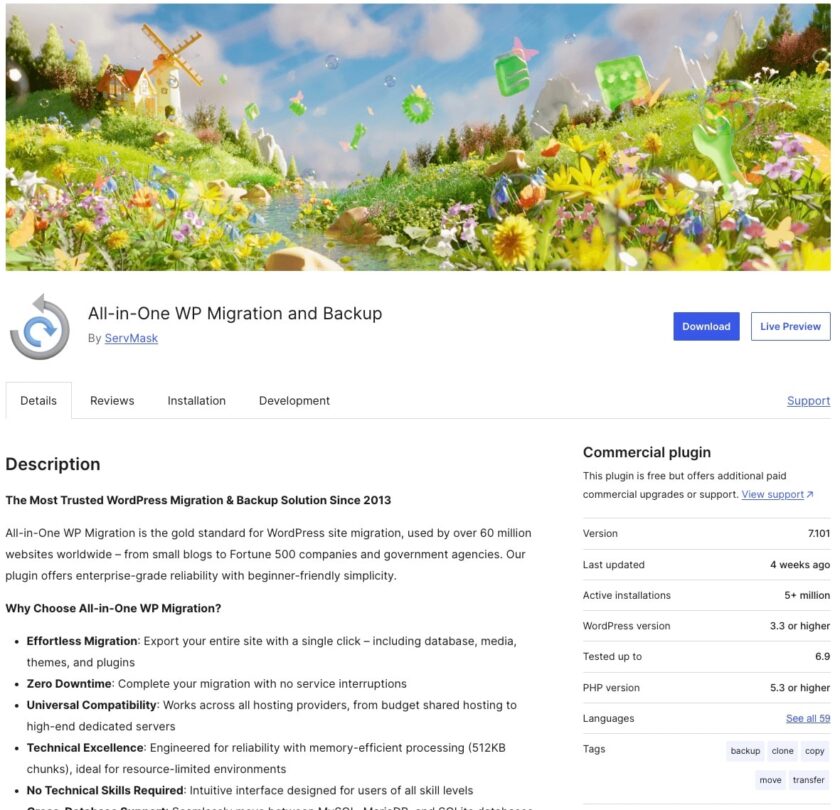Switch to the Reviews tab
840x810 pixels.
[x=112, y=400]
